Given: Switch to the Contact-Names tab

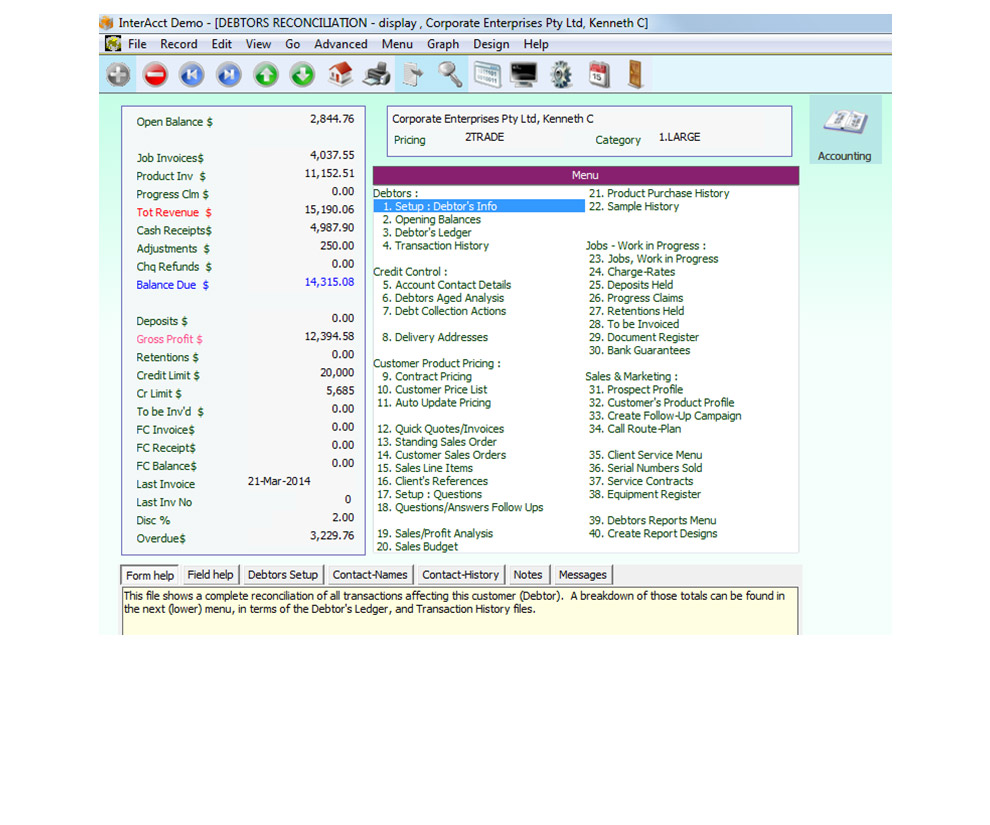Looking at the screenshot, I should 370,574.
